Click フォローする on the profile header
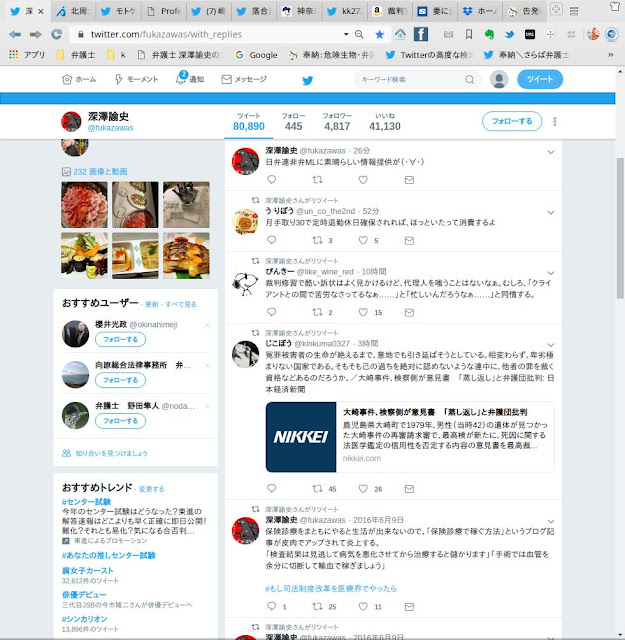 (x=512, y=121)
